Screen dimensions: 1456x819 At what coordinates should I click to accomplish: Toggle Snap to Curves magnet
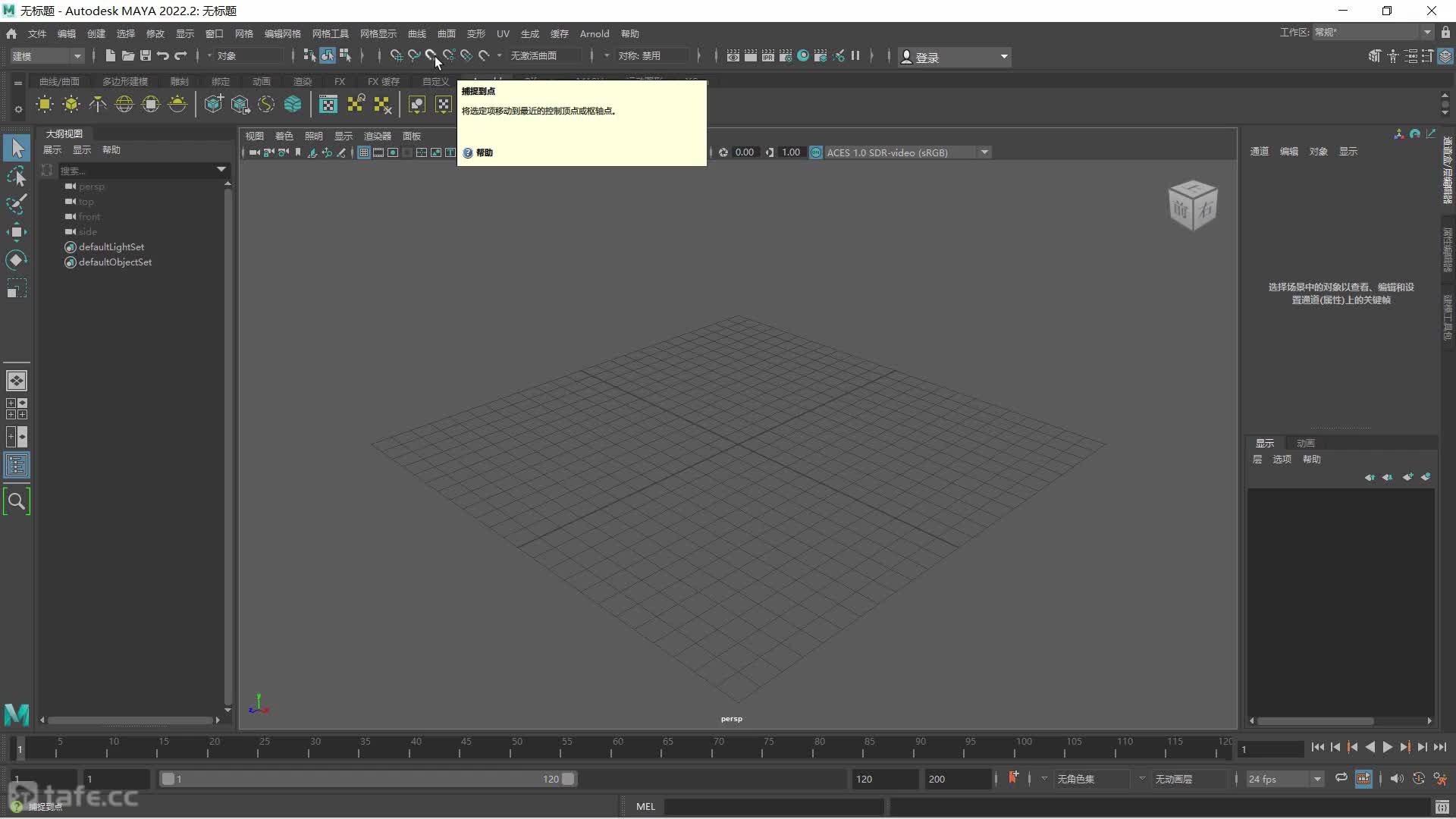pyautogui.click(x=413, y=55)
